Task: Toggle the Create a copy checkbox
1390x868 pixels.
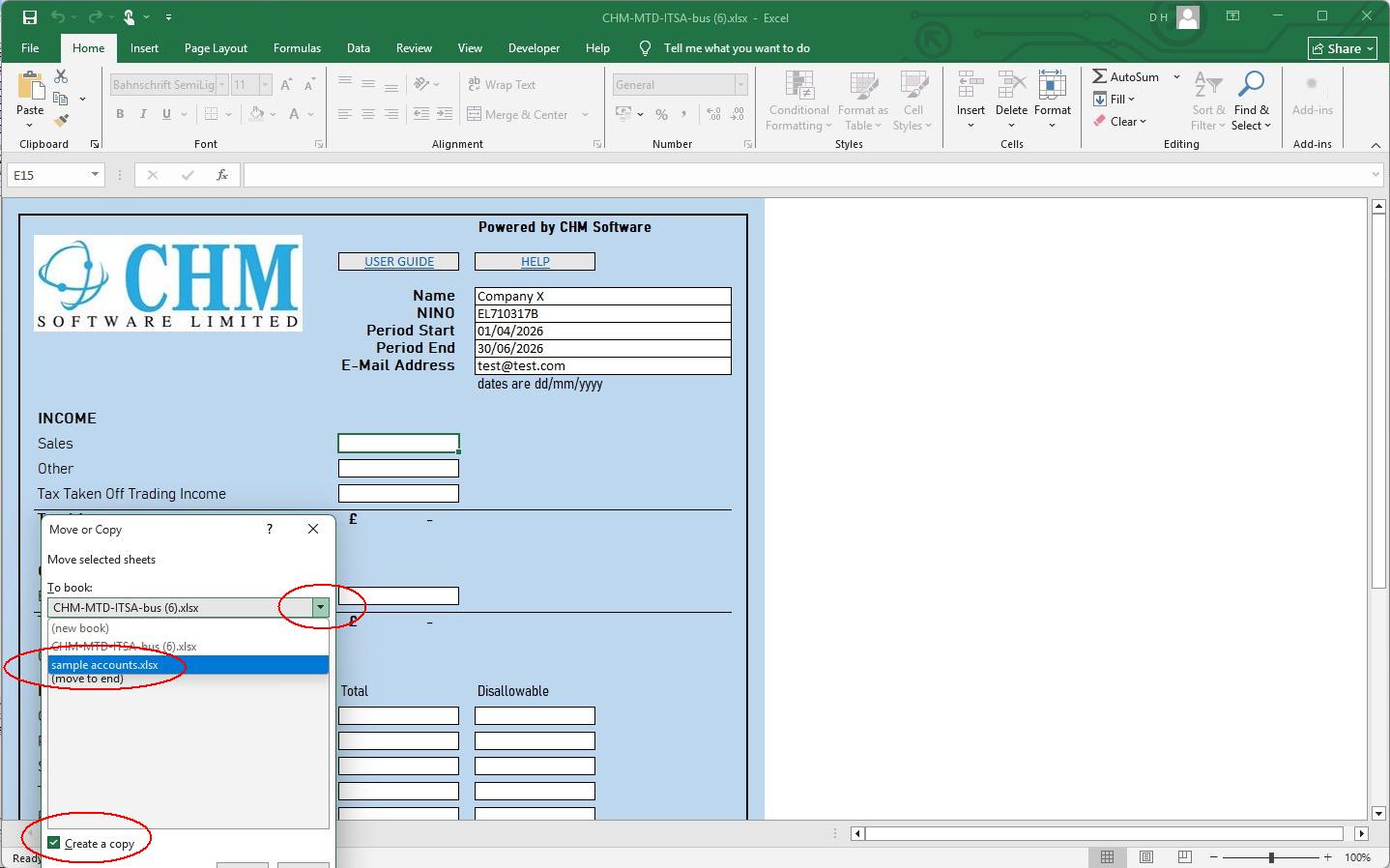Action: (x=54, y=843)
